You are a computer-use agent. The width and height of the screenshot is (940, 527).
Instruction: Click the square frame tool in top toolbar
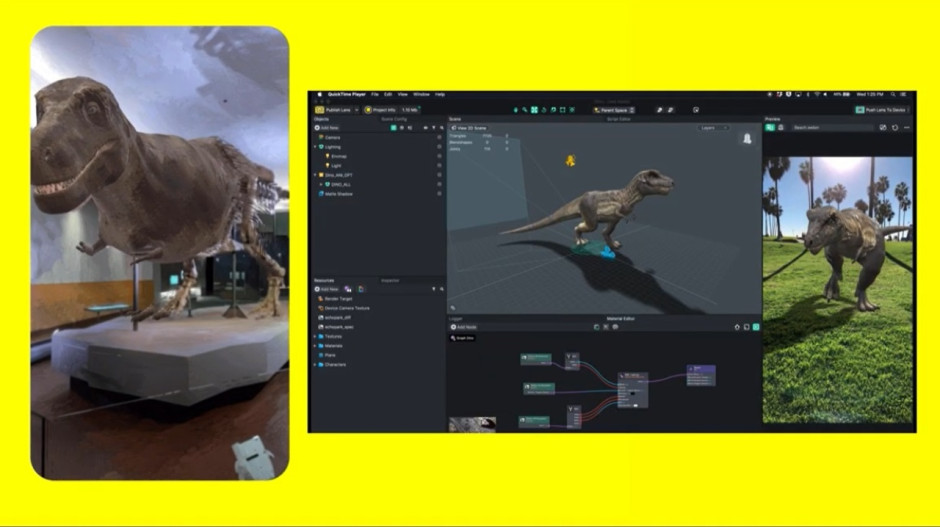pos(562,110)
